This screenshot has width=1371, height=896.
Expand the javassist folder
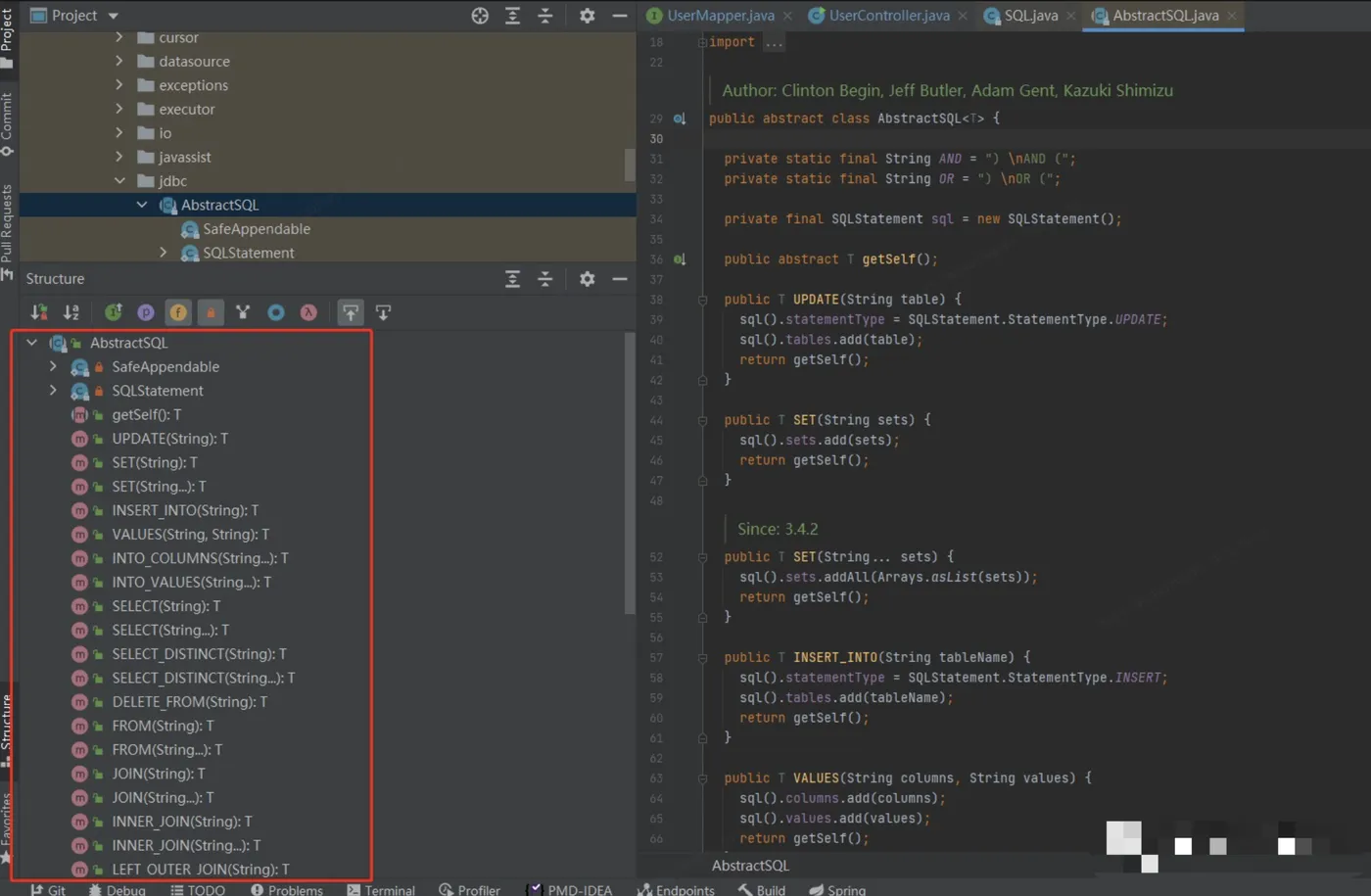pyautogui.click(x=119, y=157)
